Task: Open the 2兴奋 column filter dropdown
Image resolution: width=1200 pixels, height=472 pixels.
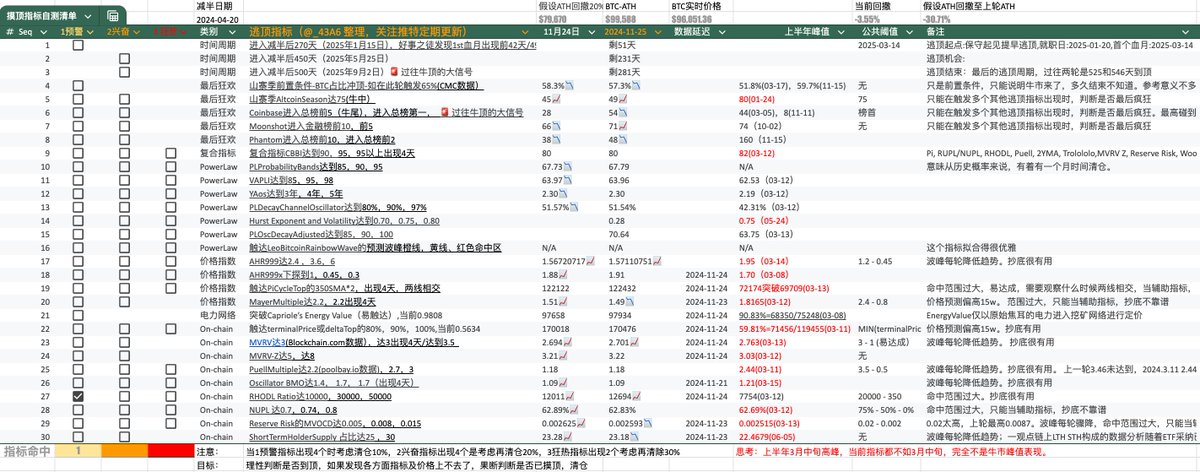Action: 138,32
